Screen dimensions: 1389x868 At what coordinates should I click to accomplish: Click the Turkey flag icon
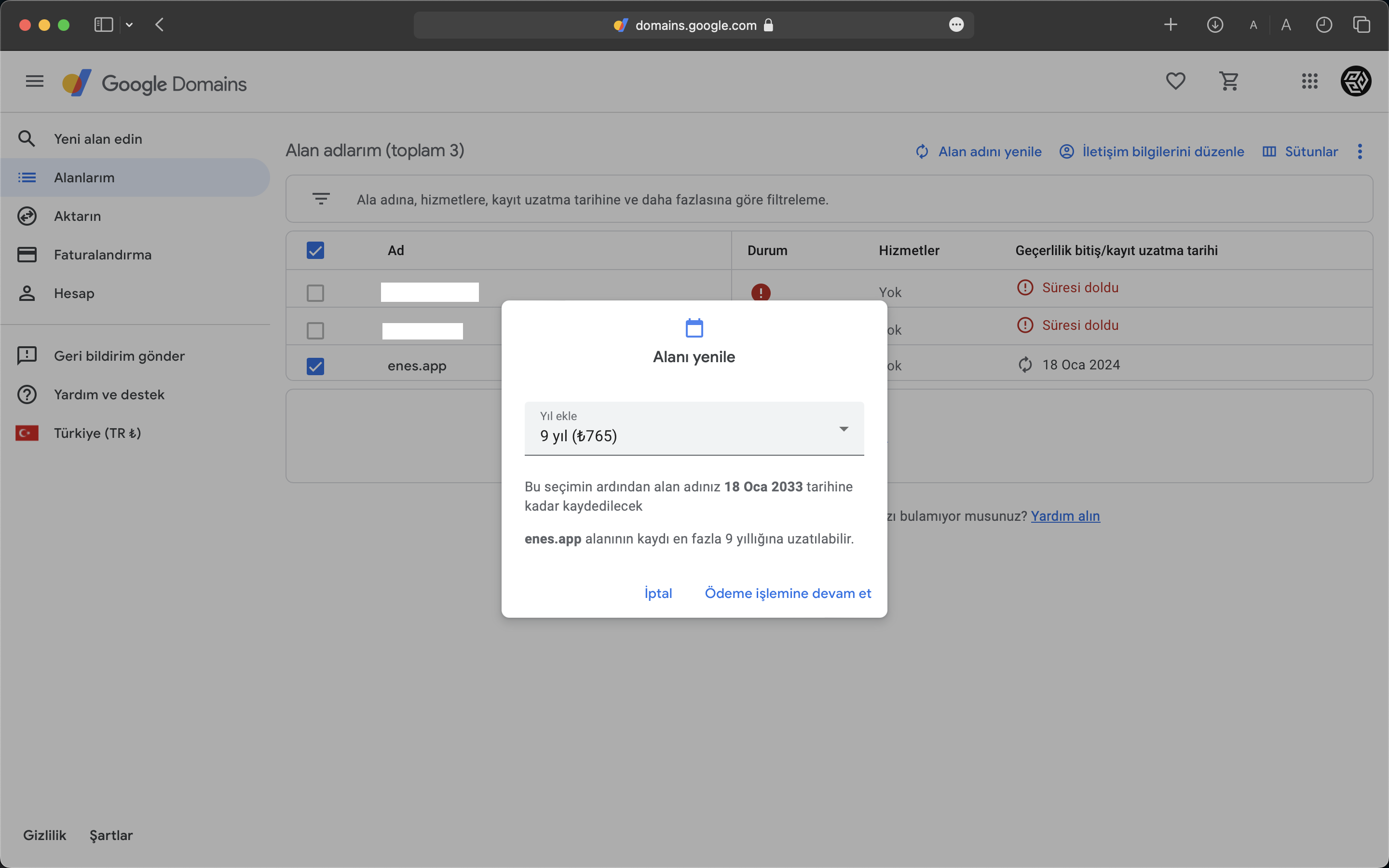(x=27, y=433)
